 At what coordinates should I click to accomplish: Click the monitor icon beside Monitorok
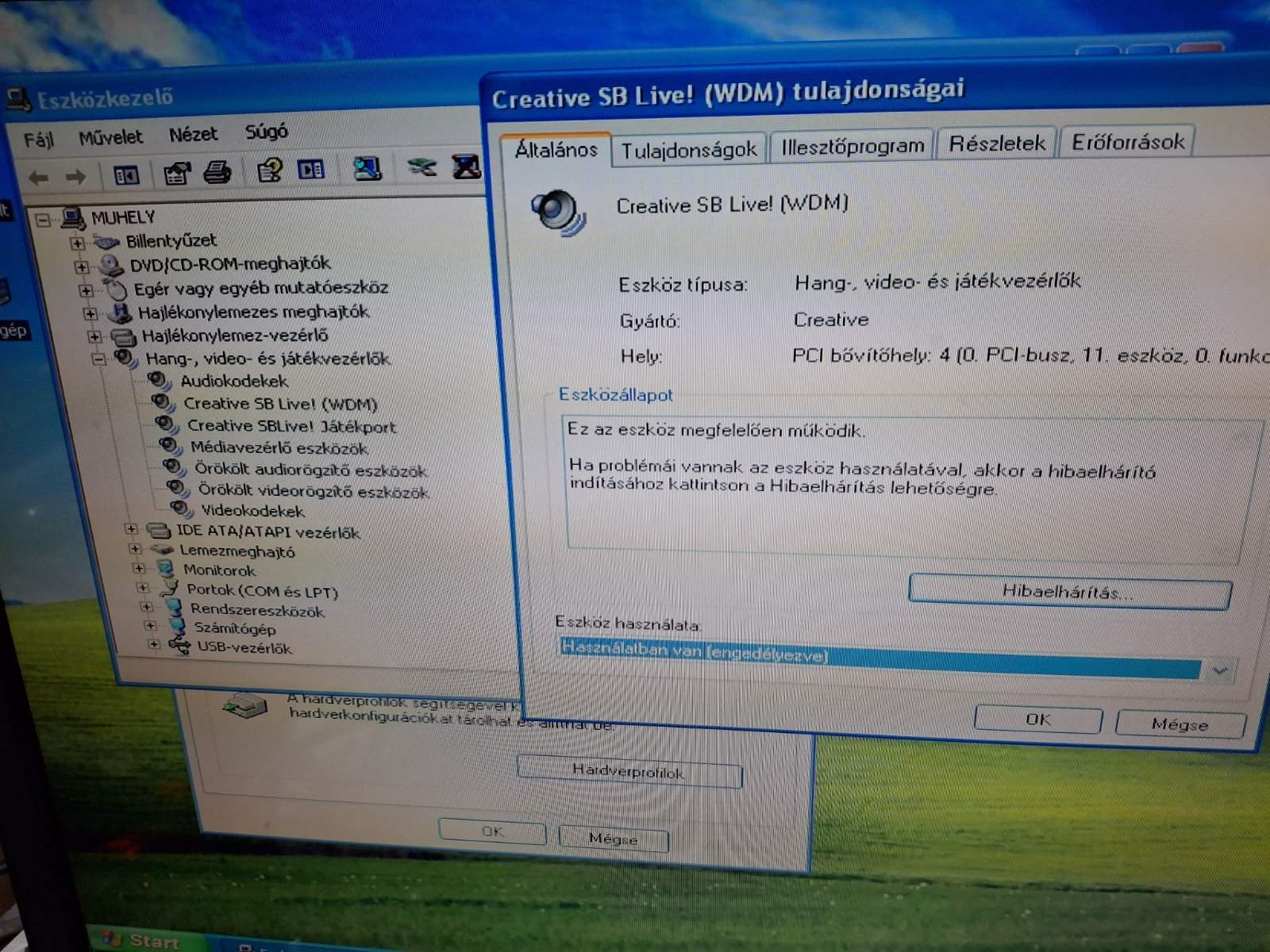point(166,569)
